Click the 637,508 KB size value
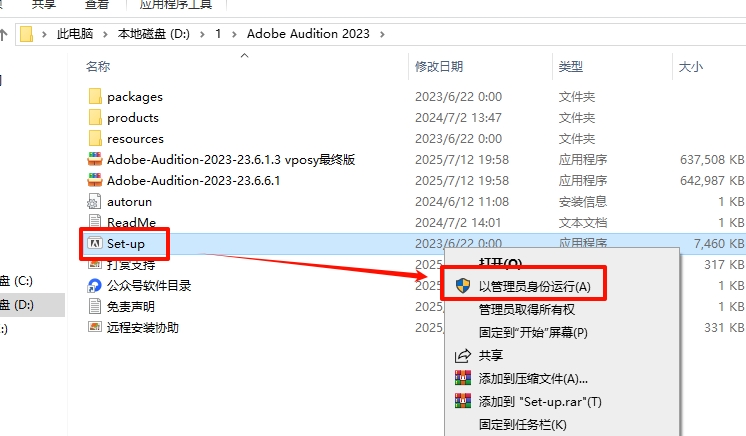 coord(712,159)
